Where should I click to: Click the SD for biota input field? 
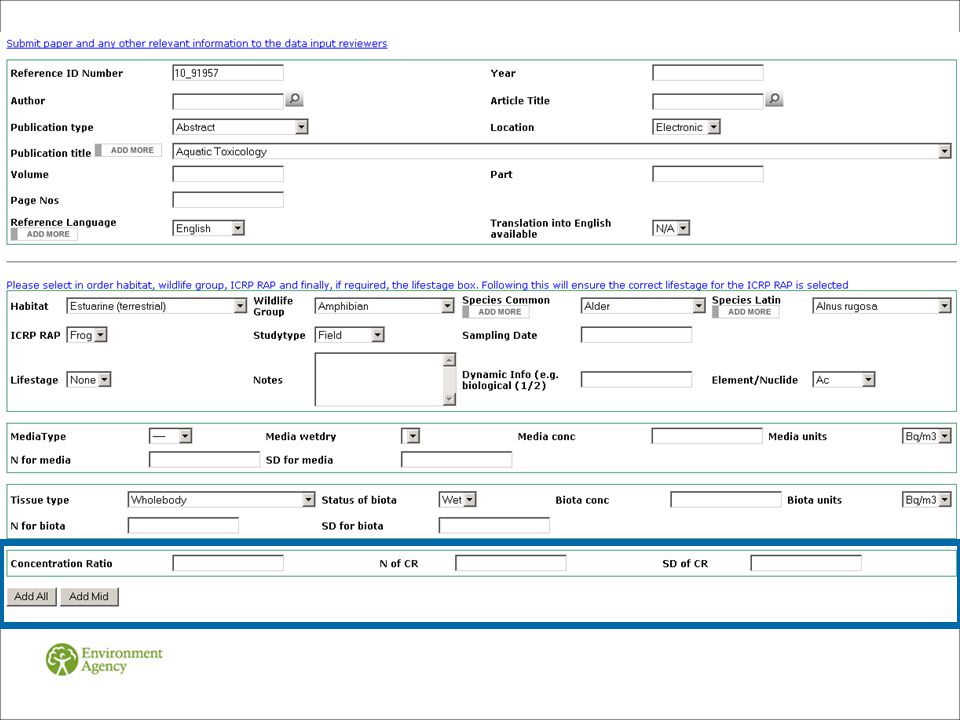point(494,525)
